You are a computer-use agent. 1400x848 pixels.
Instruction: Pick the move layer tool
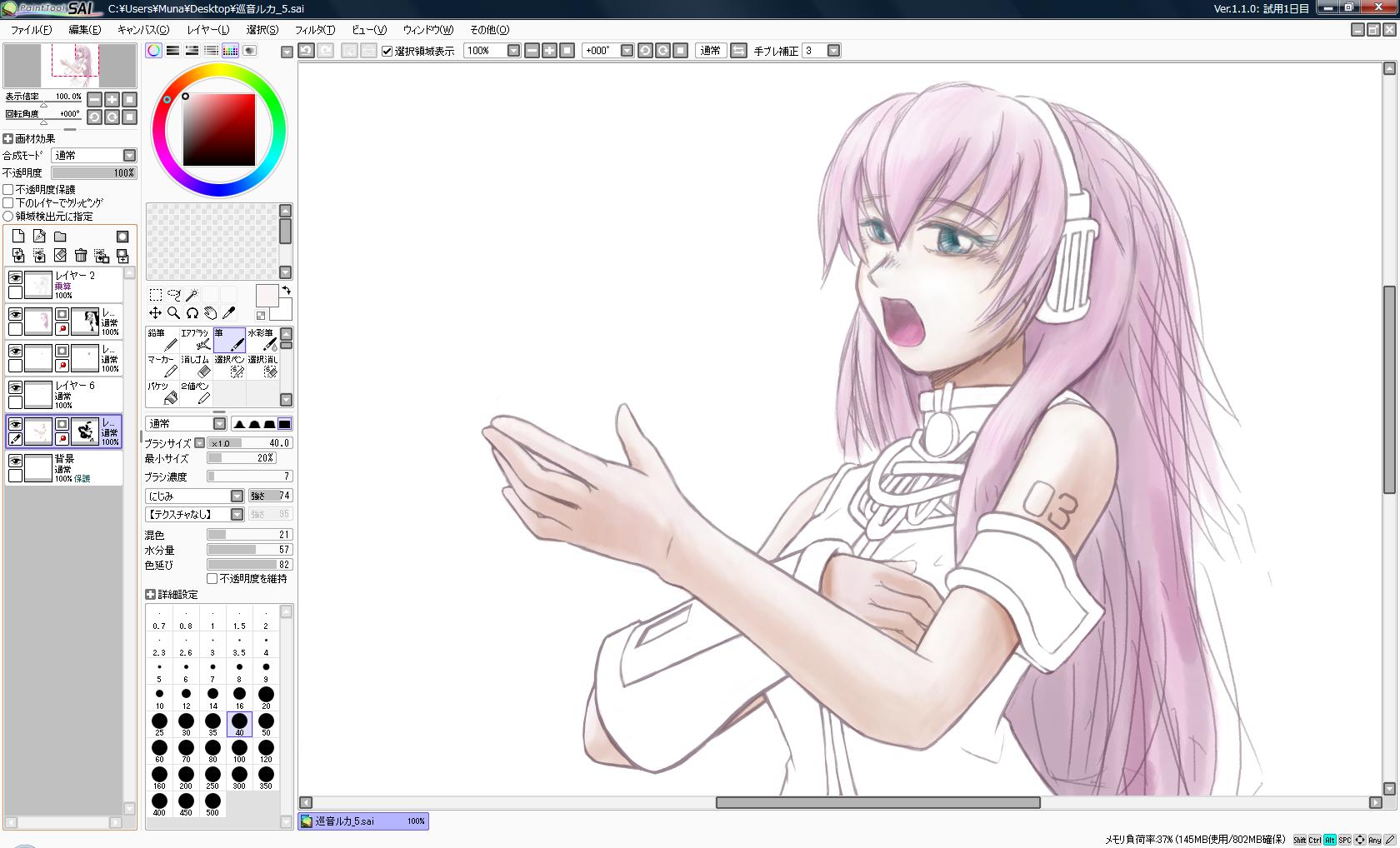pos(156,313)
